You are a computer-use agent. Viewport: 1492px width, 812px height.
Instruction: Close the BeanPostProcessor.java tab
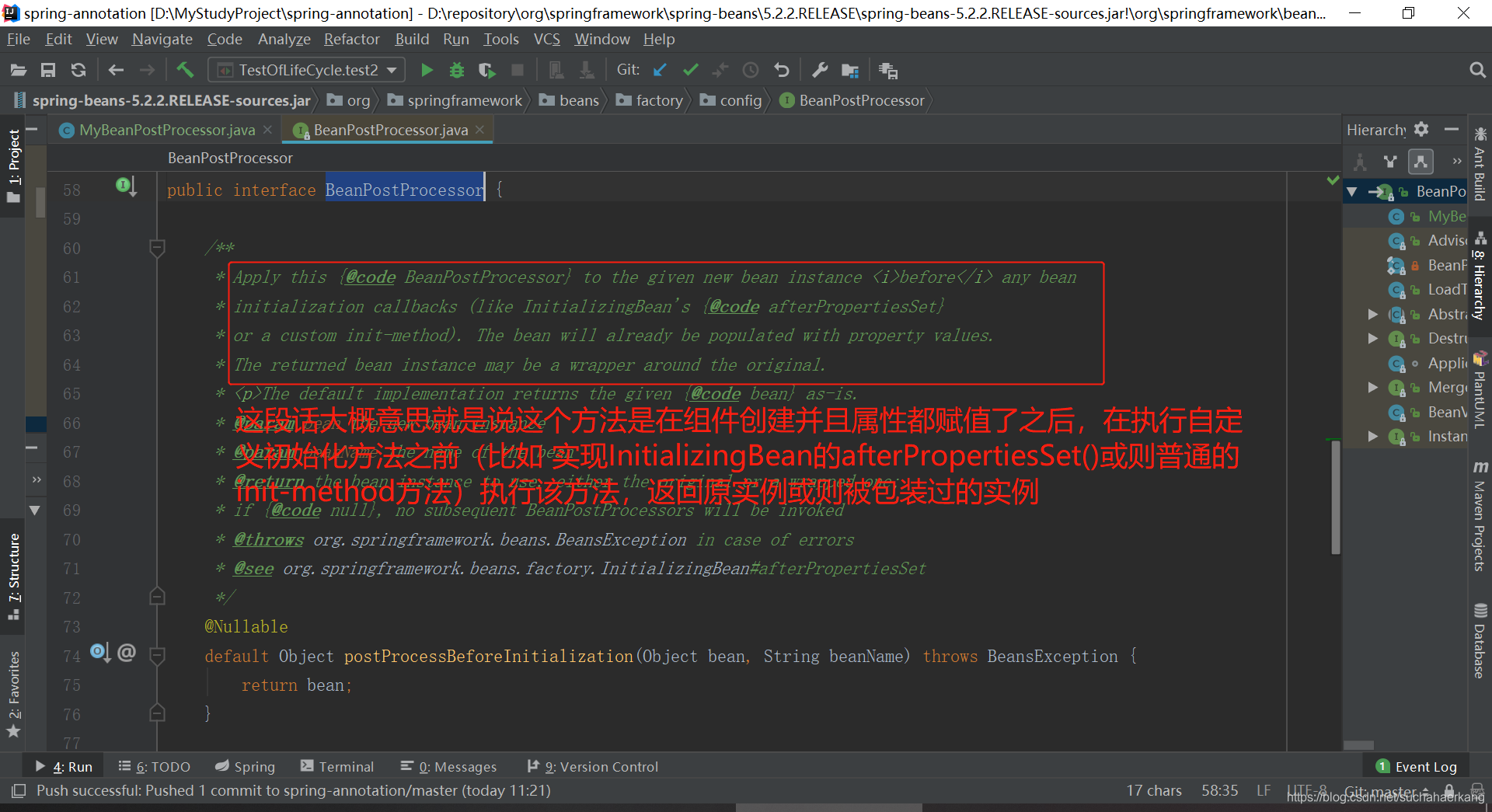click(480, 130)
